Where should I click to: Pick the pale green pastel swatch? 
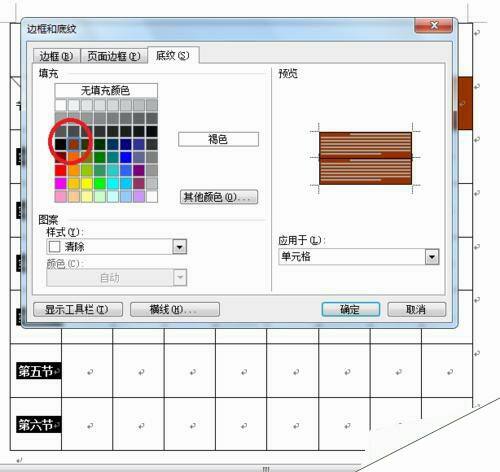click(99, 197)
